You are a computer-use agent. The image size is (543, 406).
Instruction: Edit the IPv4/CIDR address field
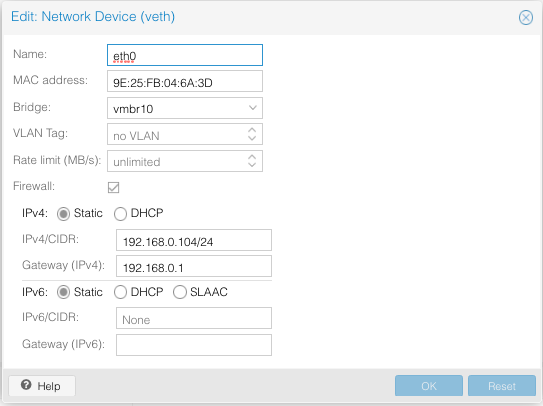pyautogui.click(x=194, y=240)
